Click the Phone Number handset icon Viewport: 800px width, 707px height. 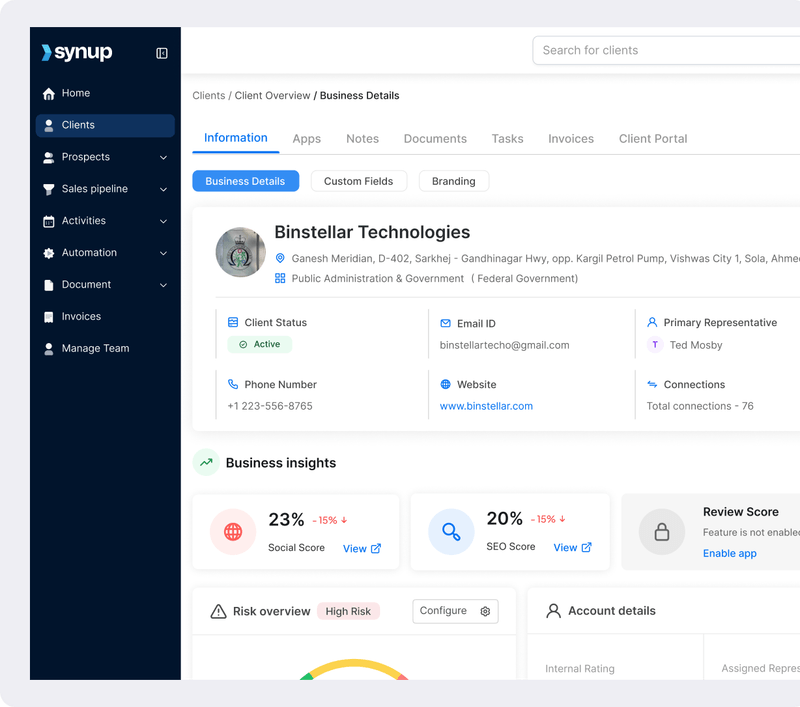tap(233, 384)
